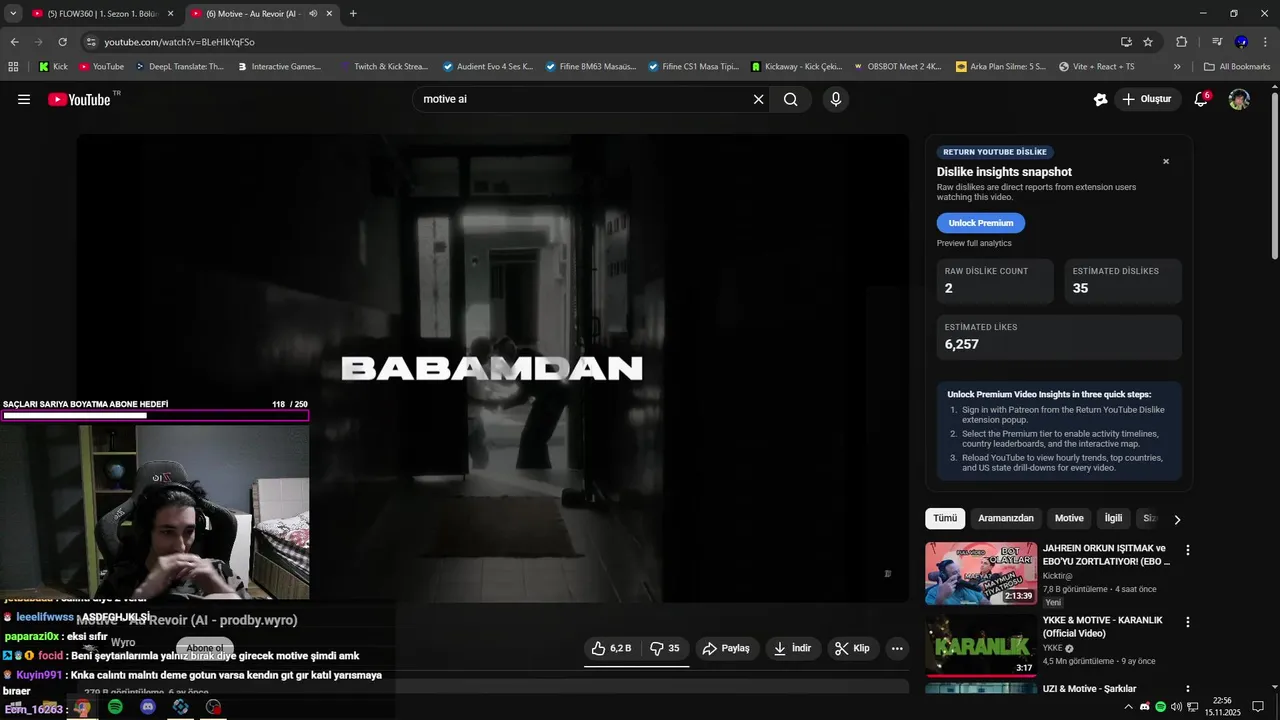Image resolution: width=1280 pixels, height=720 pixels.
Task: Open the notifications bell
Action: [1201, 99]
